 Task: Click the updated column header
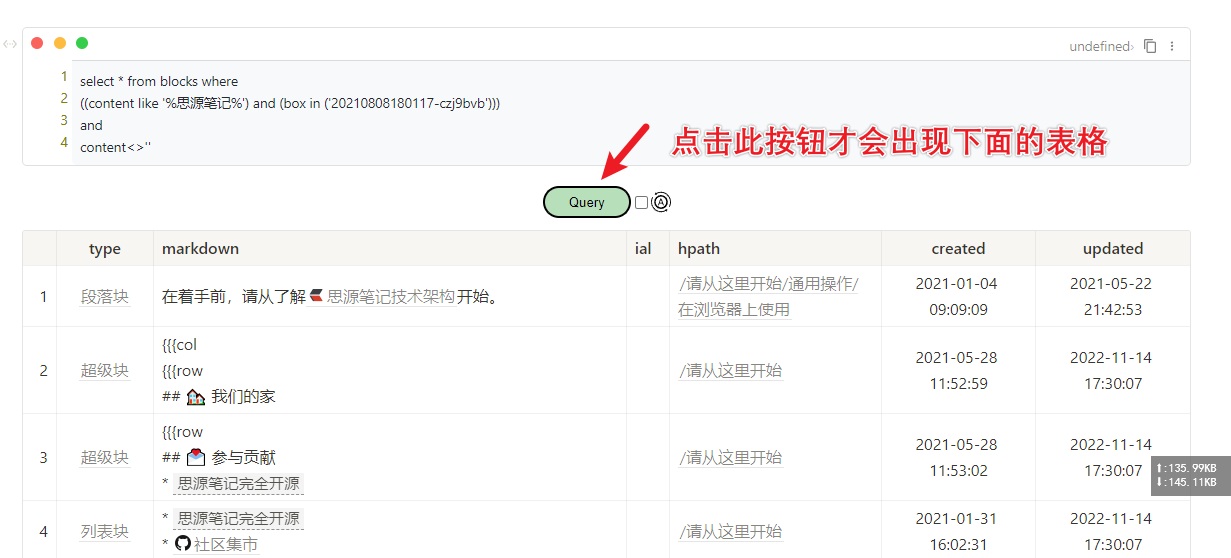[x=1112, y=249]
